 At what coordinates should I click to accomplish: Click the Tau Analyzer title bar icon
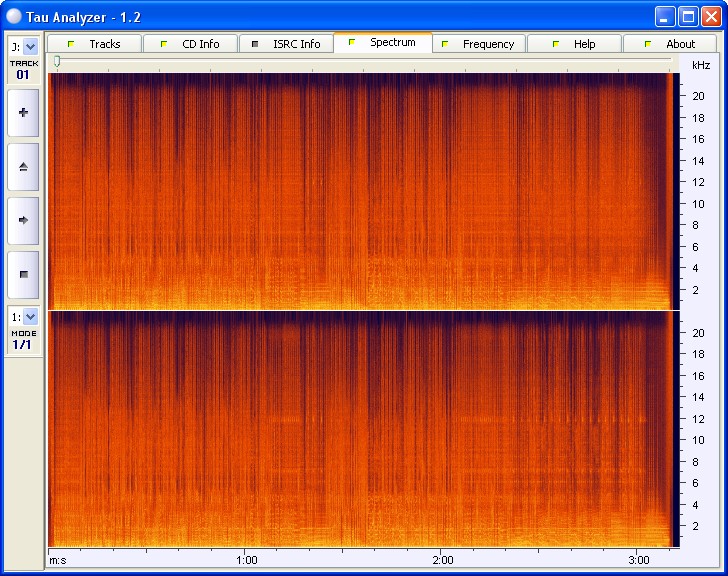pyautogui.click(x=14, y=16)
